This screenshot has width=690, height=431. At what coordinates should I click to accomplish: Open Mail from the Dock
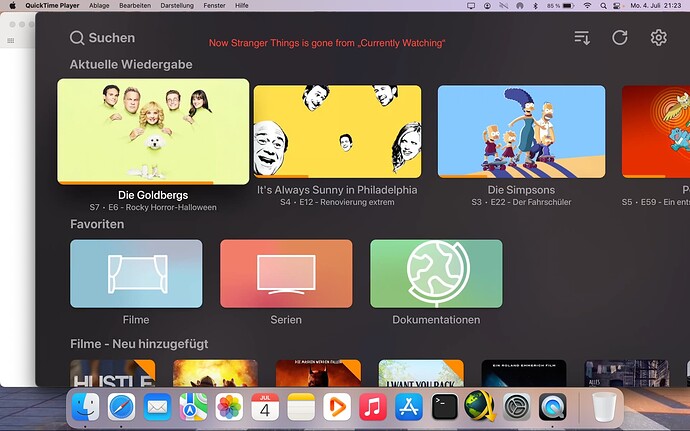pyautogui.click(x=158, y=407)
